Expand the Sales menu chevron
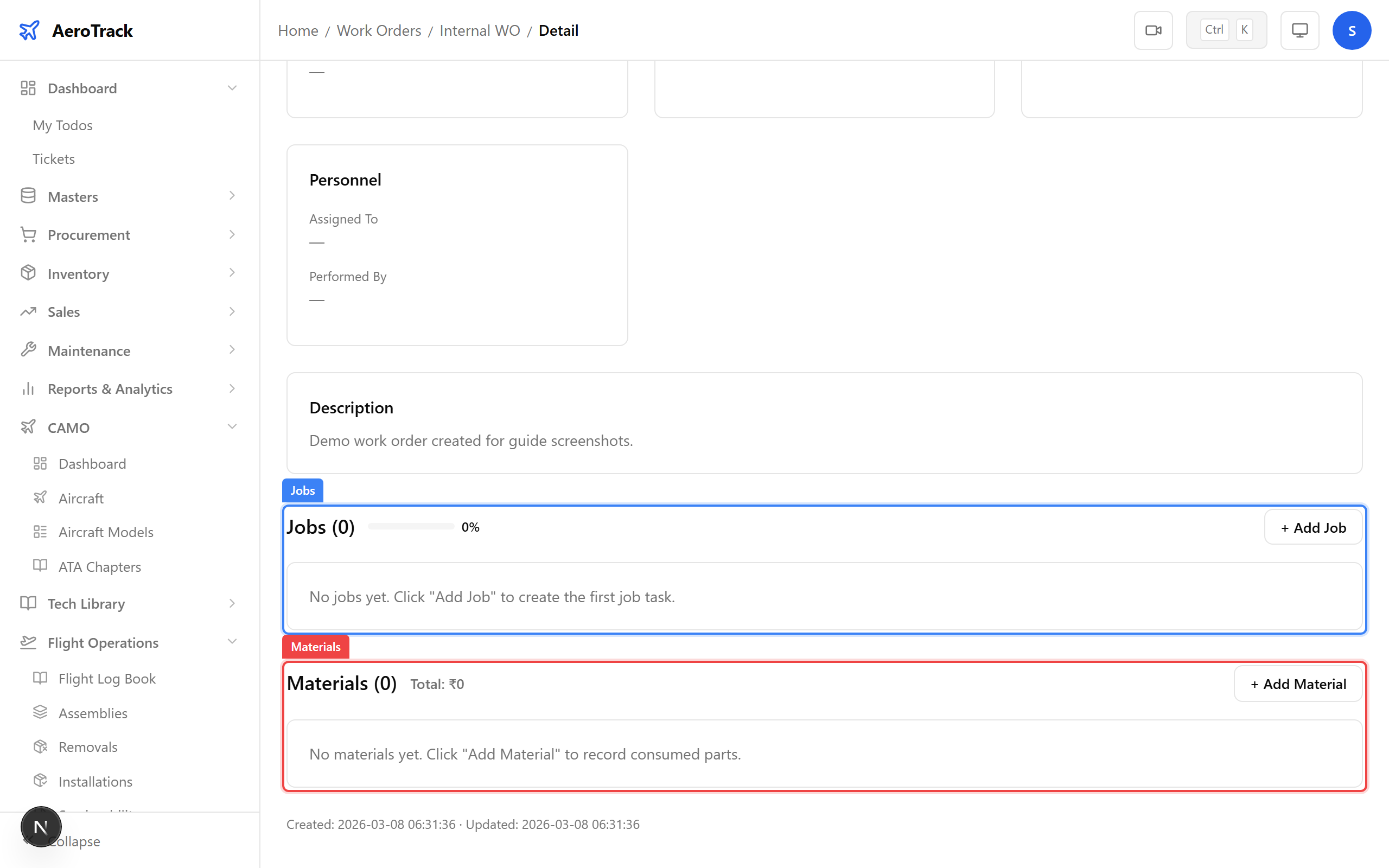The height and width of the screenshot is (868, 1389). tap(232, 312)
